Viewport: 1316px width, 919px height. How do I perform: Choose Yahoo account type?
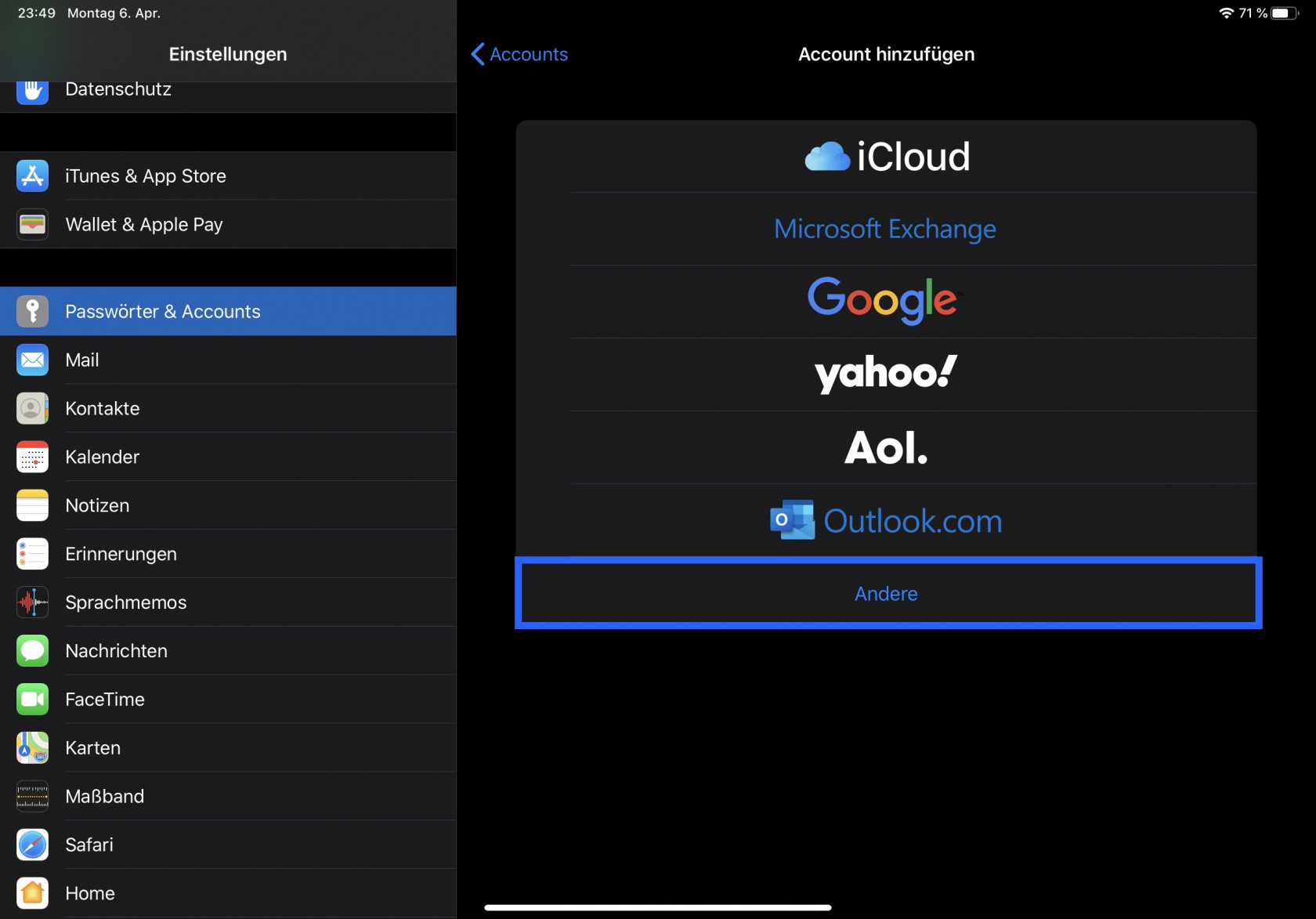[x=886, y=374]
